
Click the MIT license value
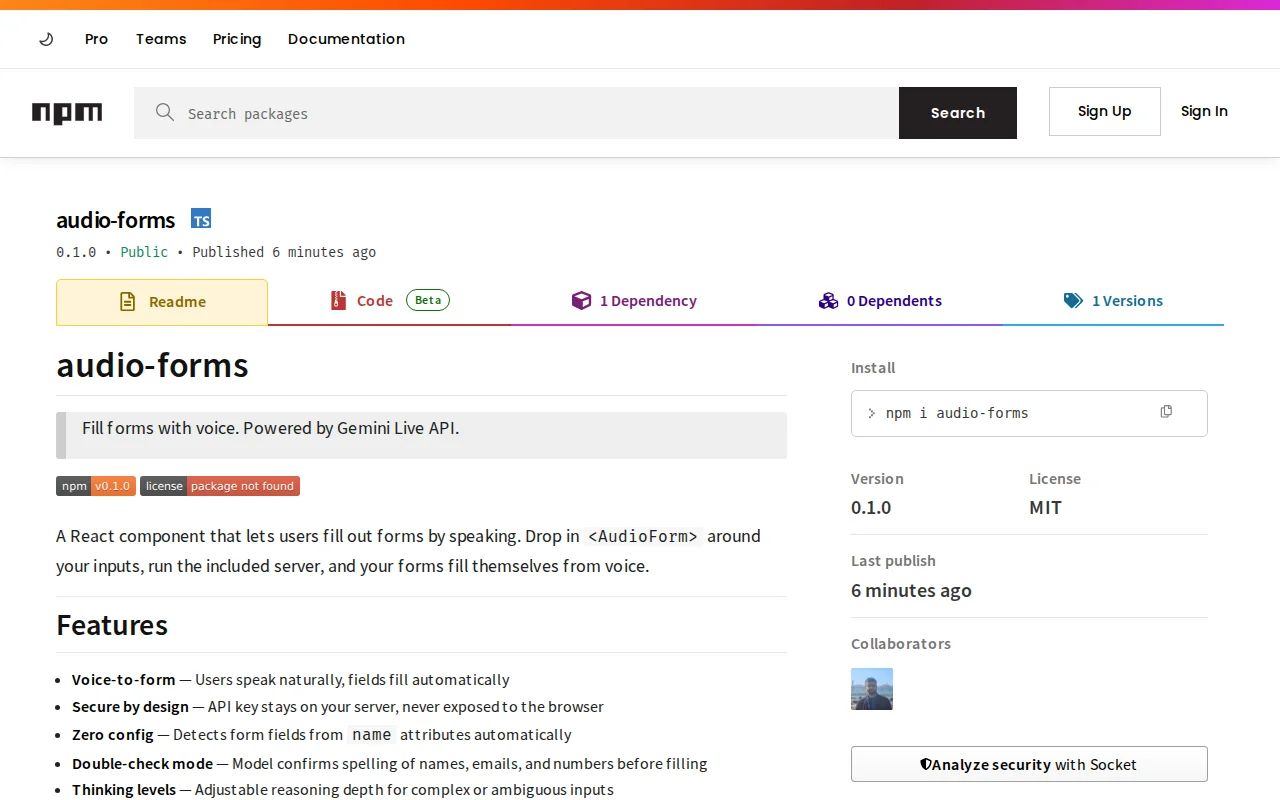(1046, 507)
